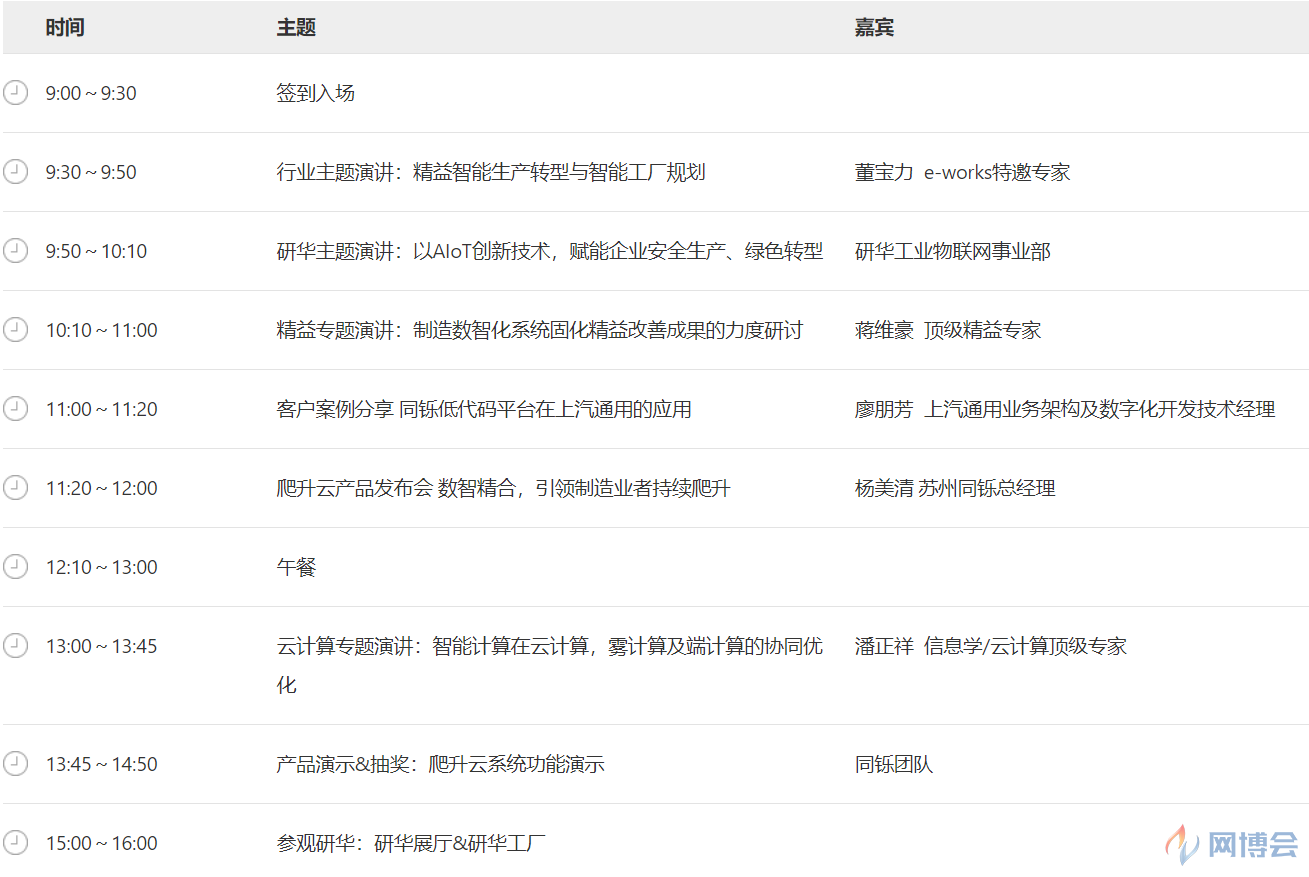Screen dimensions: 1309x877
Task: Click guest 潘正祥 信息学/云计算顶级专家
Action: [991, 647]
